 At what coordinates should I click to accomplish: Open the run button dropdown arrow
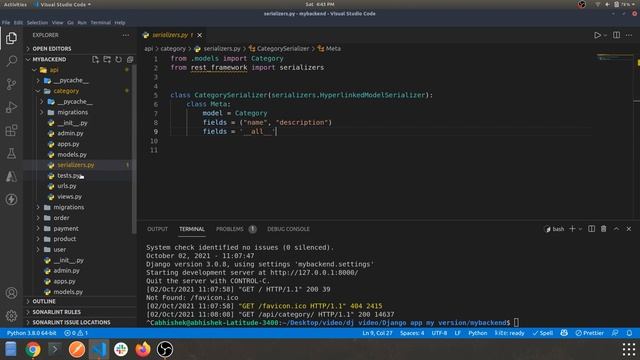point(605,36)
